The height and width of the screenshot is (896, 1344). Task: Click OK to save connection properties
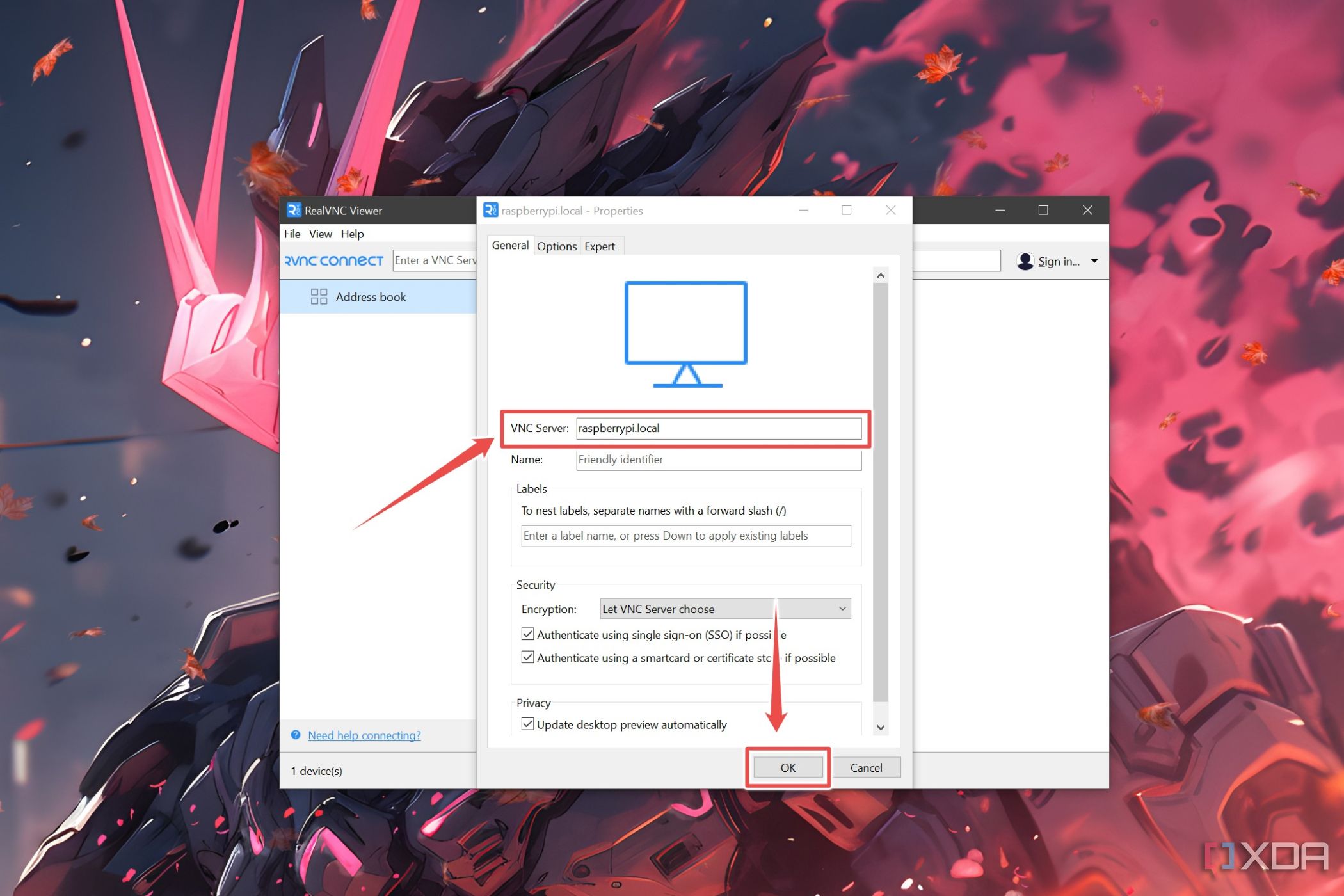tap(788, 767)
